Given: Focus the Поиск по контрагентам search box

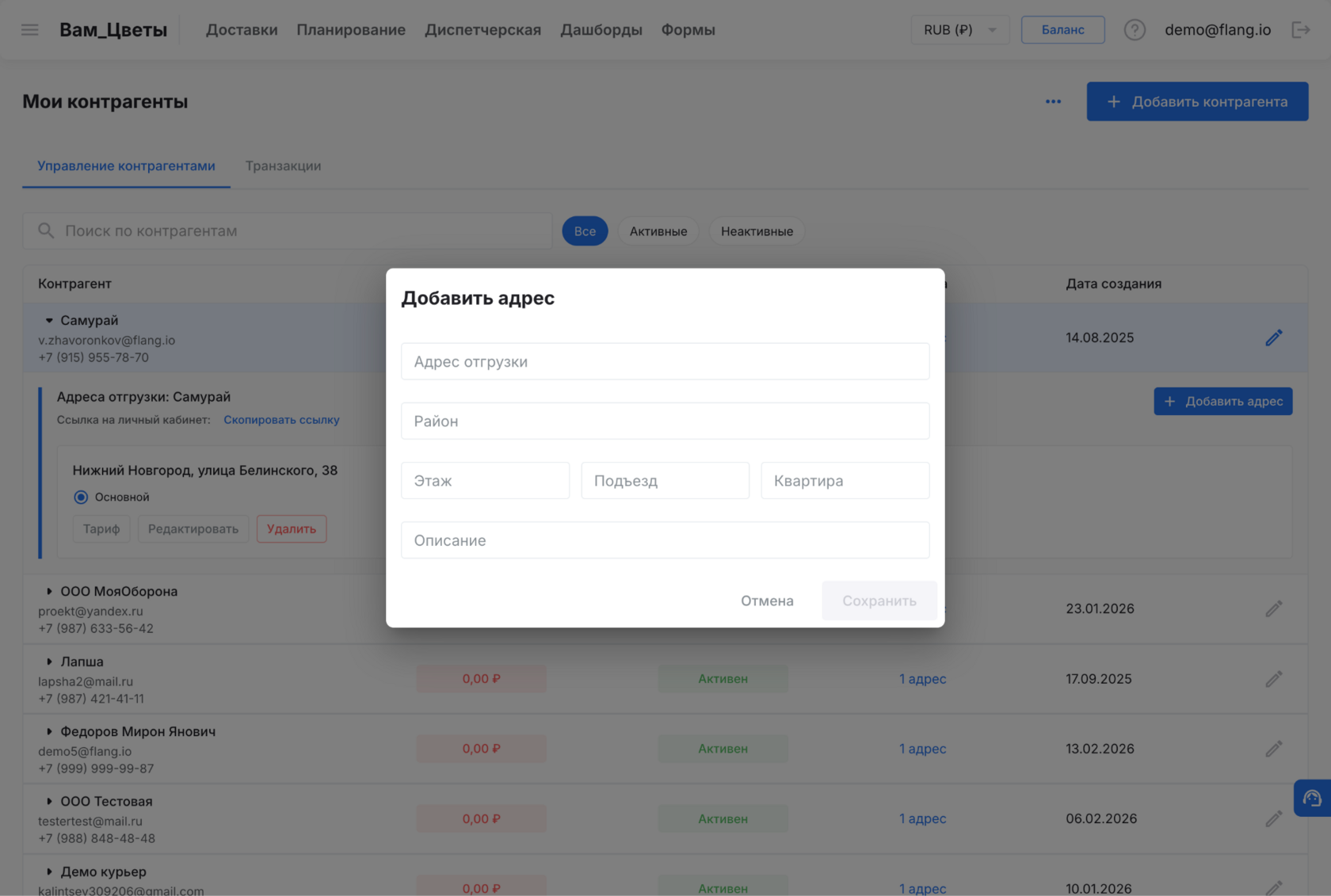Looking at the screenshot, I should pyautogui.click(x=288, y=231).
